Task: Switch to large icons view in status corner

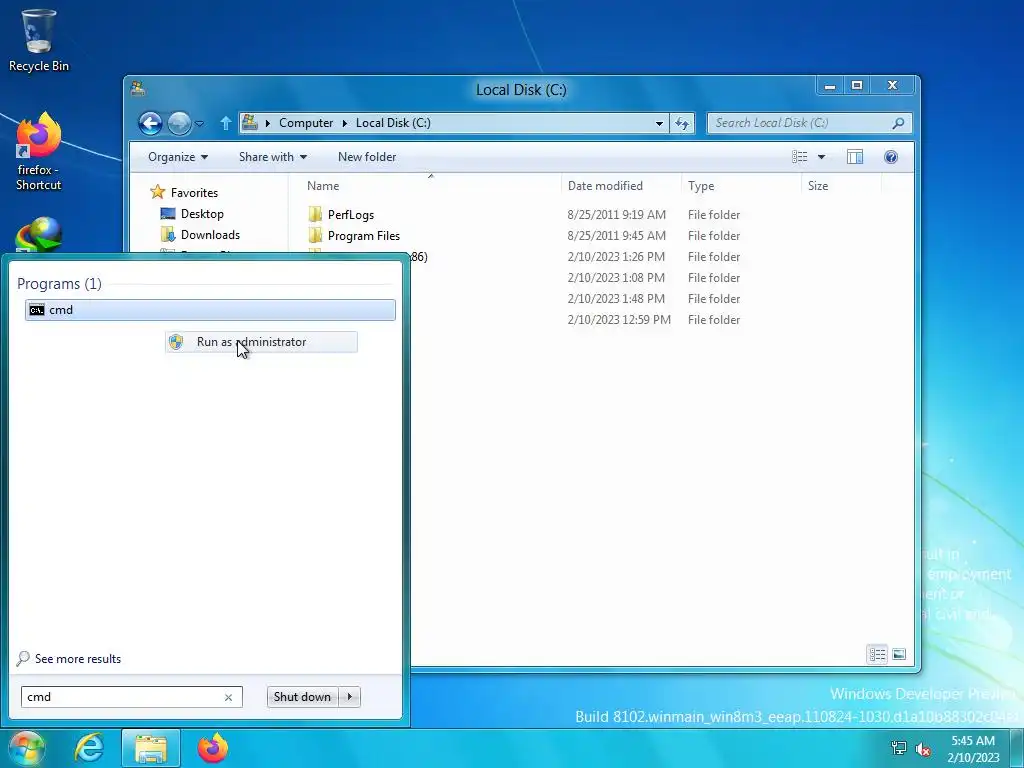Action: (899, 654)
